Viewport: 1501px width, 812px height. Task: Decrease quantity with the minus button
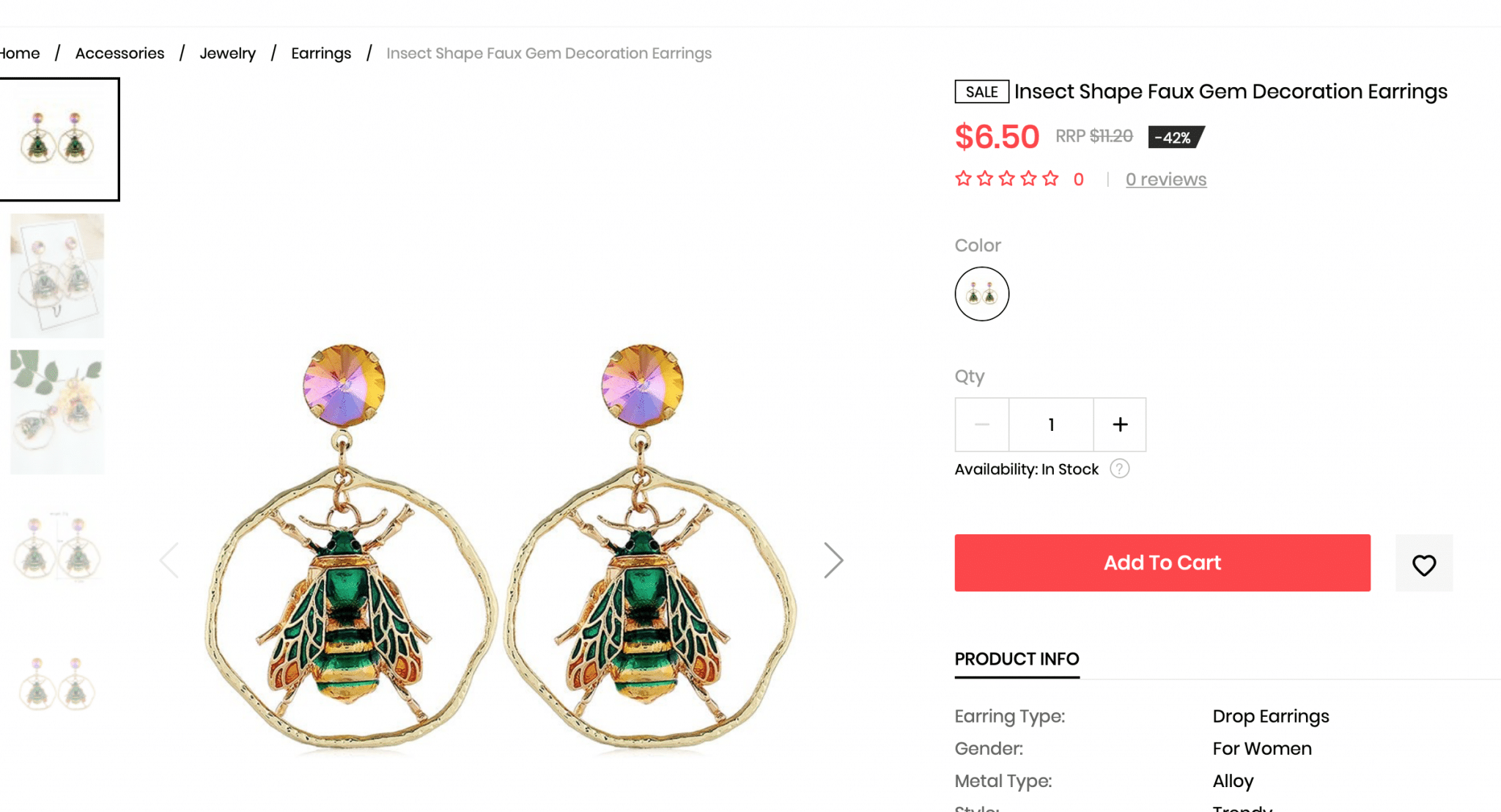click(982, 424)
